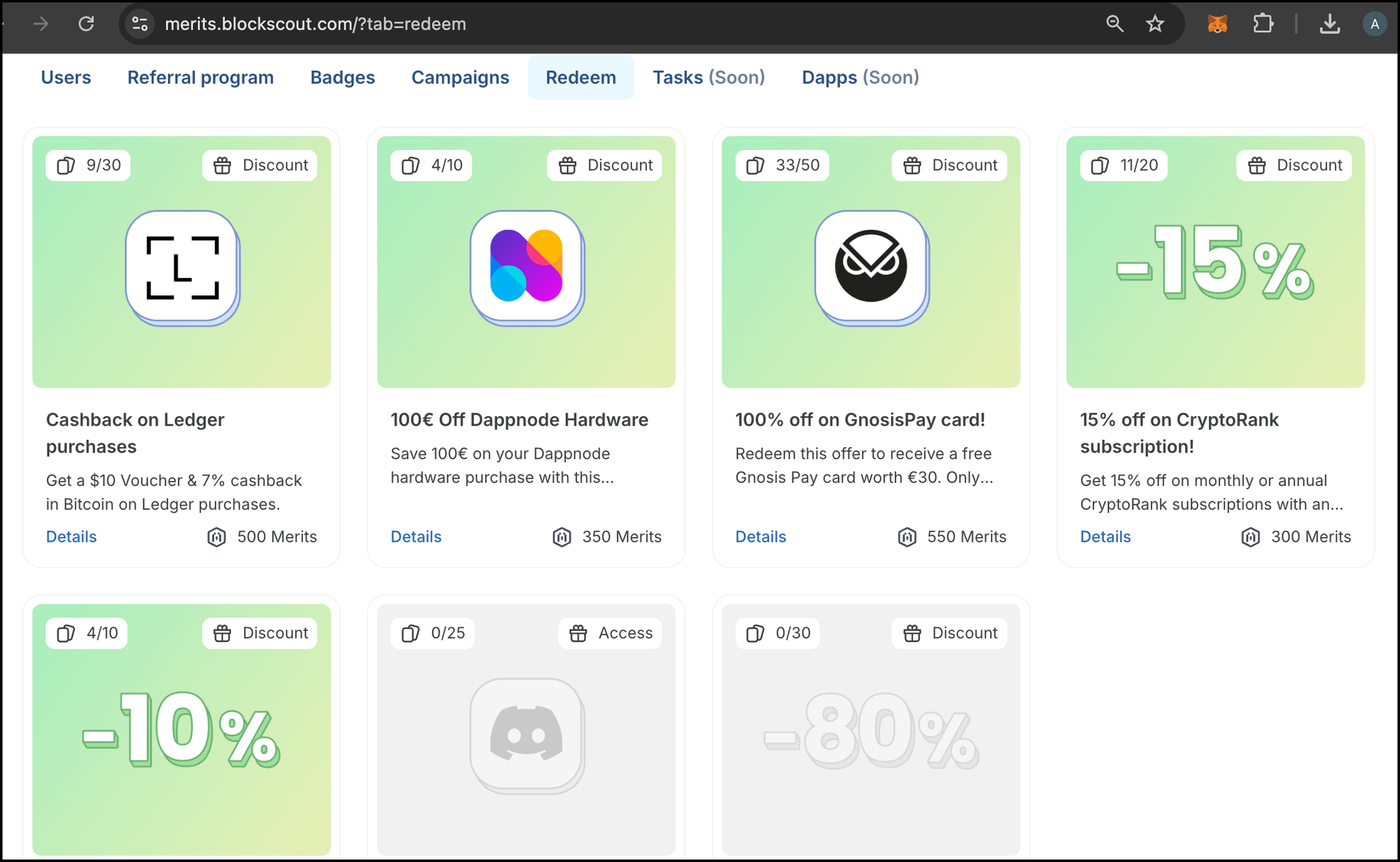View Details of CryptoRank subscription offer

[x=1105, y=536]
